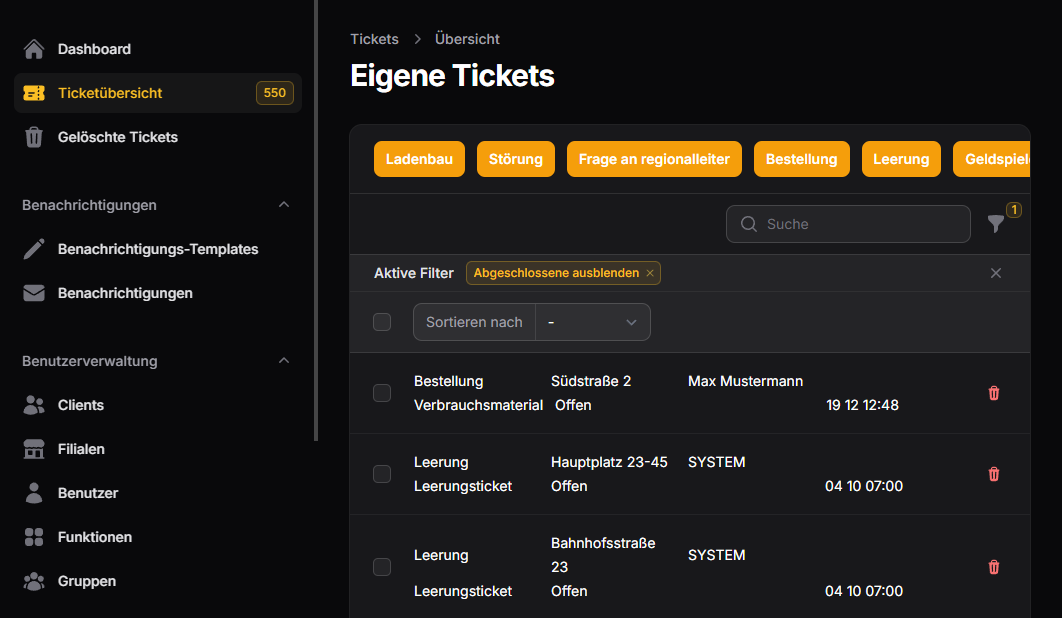Click the Filialen store icon
Viewport: 1062px width, 618px height.
(34, 449)
